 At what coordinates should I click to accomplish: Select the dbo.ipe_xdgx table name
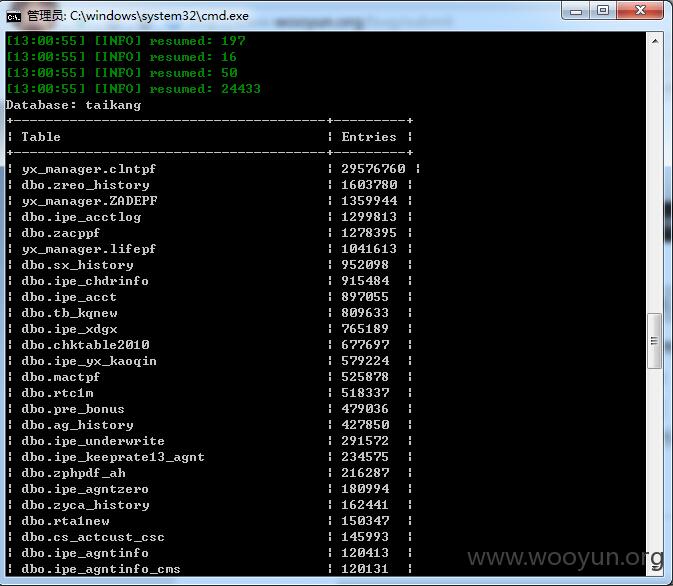click(x=69, y=329)
